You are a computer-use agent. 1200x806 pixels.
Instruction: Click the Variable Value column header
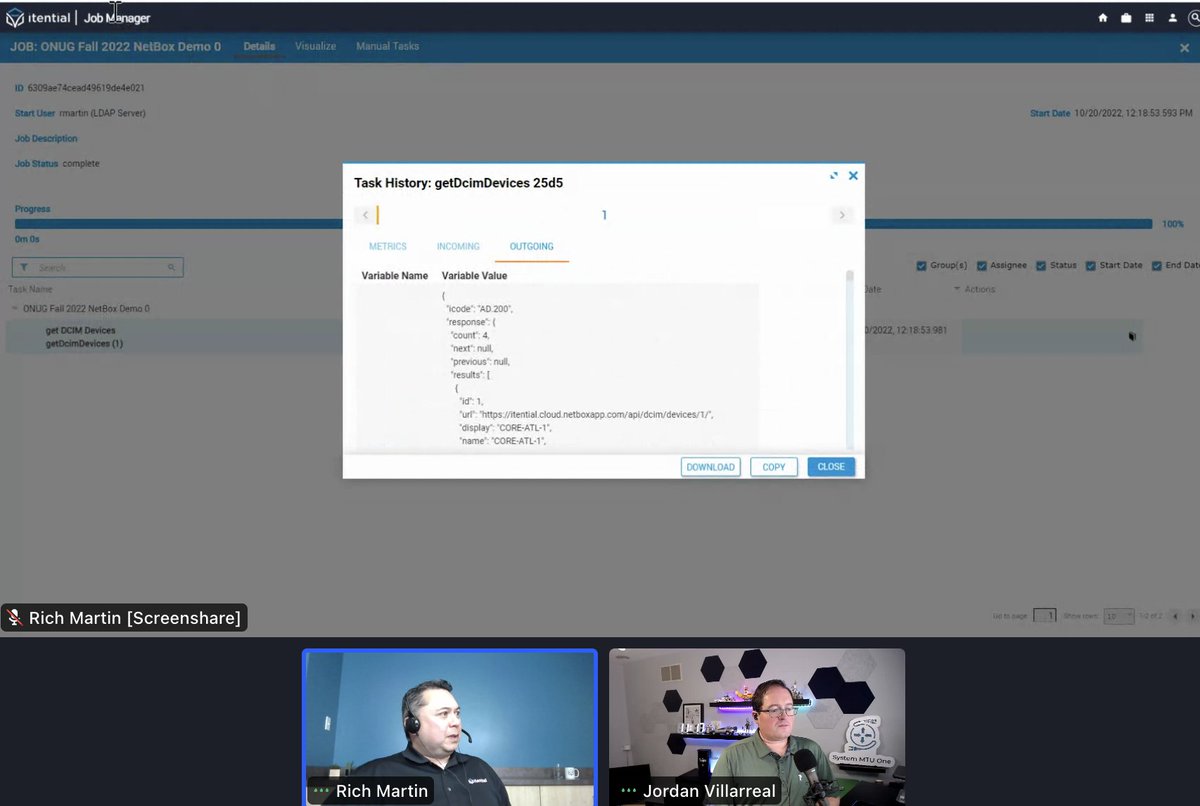point(474,275)
